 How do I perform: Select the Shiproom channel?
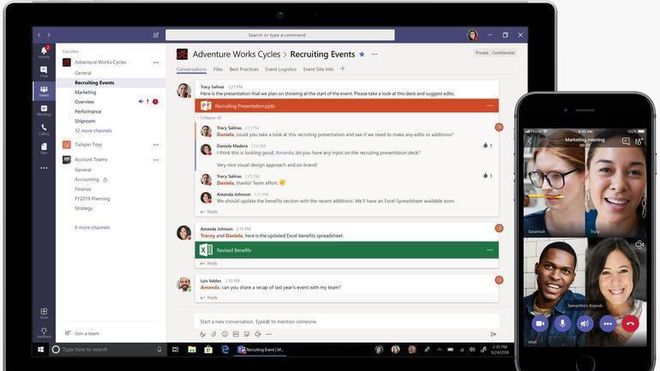point(85,121)
